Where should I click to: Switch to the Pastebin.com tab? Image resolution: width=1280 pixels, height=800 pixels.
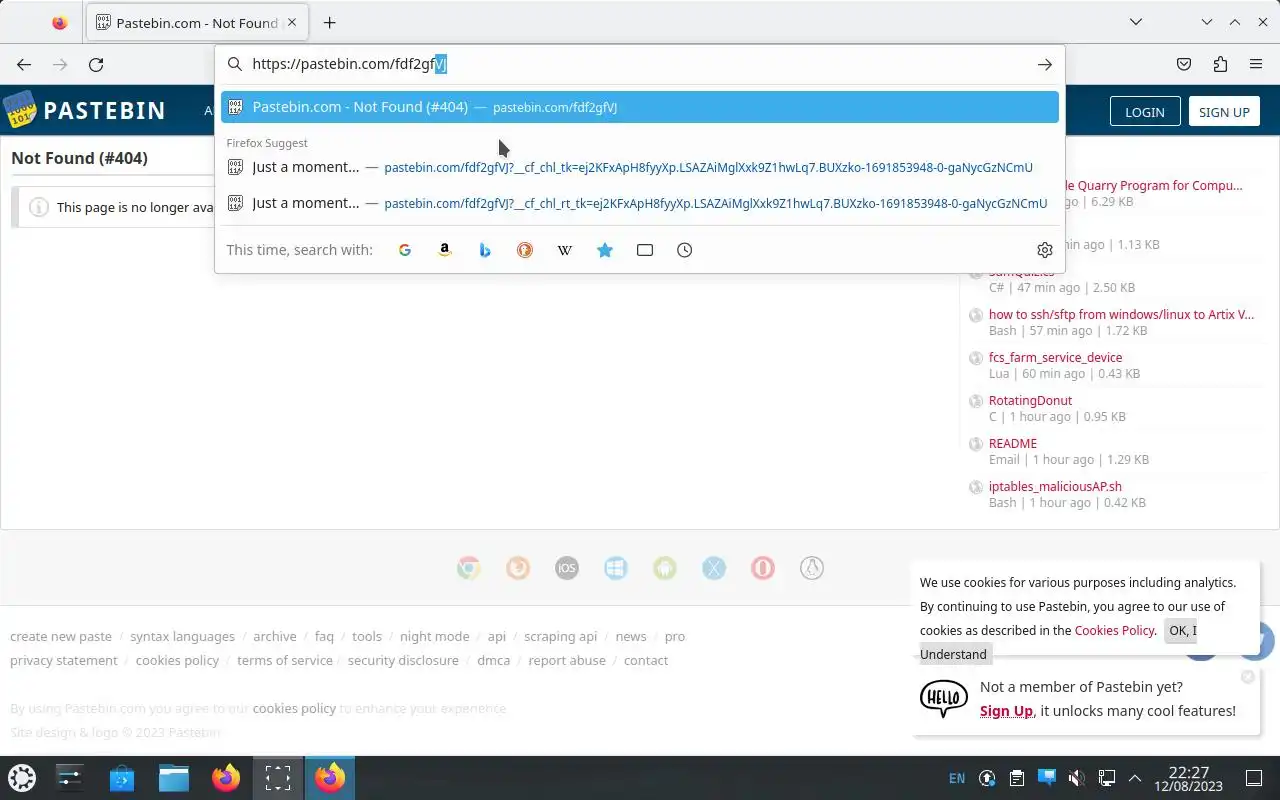pos(197,22)
